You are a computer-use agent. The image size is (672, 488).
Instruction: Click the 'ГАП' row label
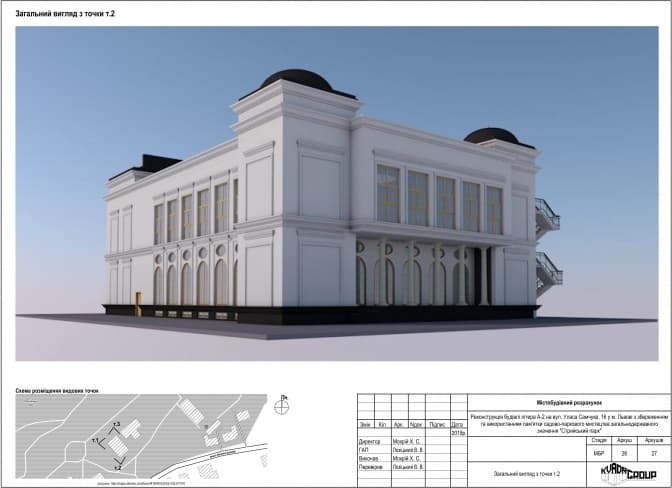click(364, 449)
